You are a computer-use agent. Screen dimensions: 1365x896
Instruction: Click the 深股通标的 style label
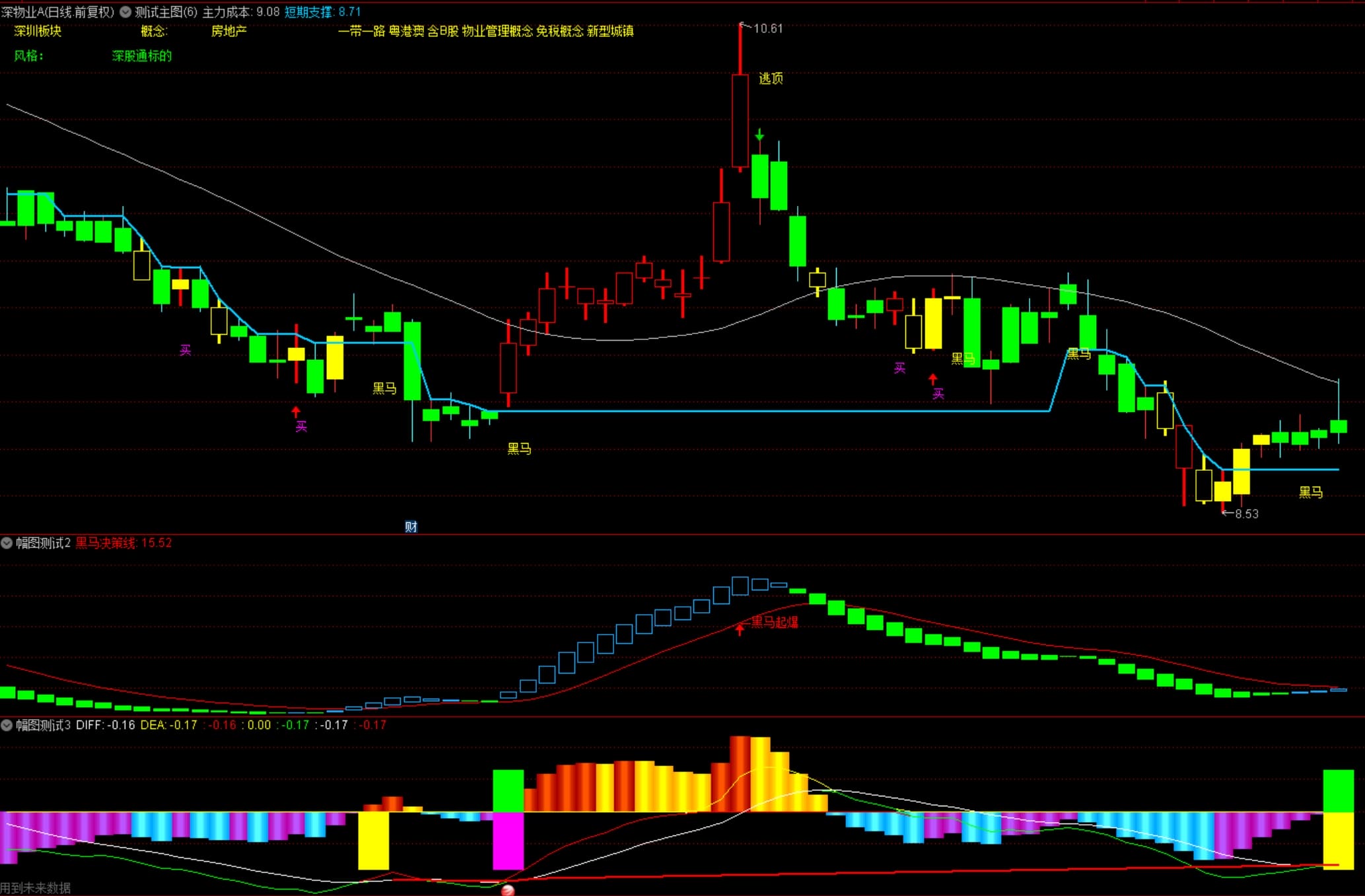pyautogui.click(x=142, y=56)
